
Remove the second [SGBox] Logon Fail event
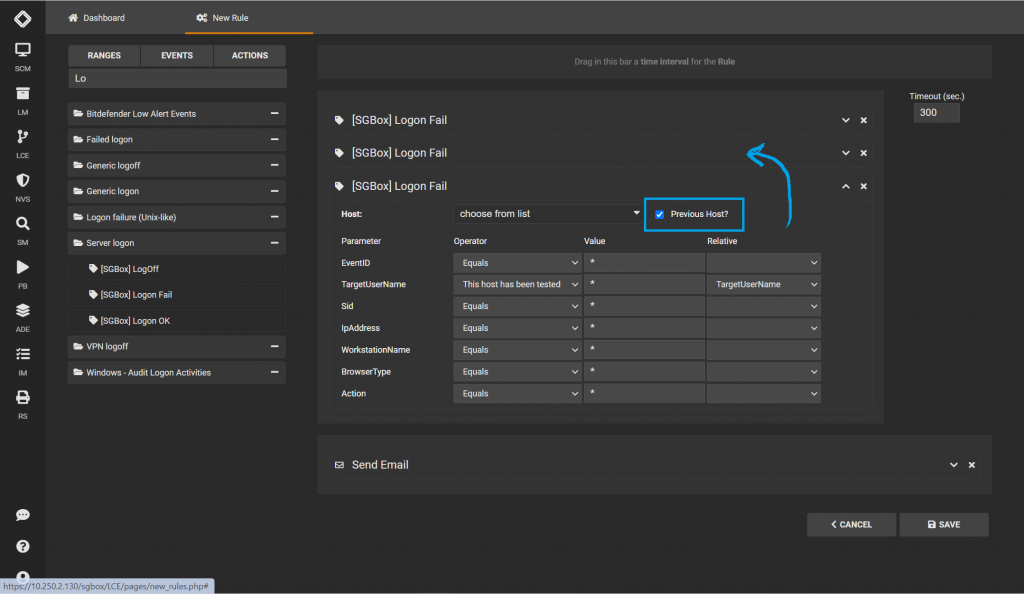pyautogui.click(x=863, y=153)
